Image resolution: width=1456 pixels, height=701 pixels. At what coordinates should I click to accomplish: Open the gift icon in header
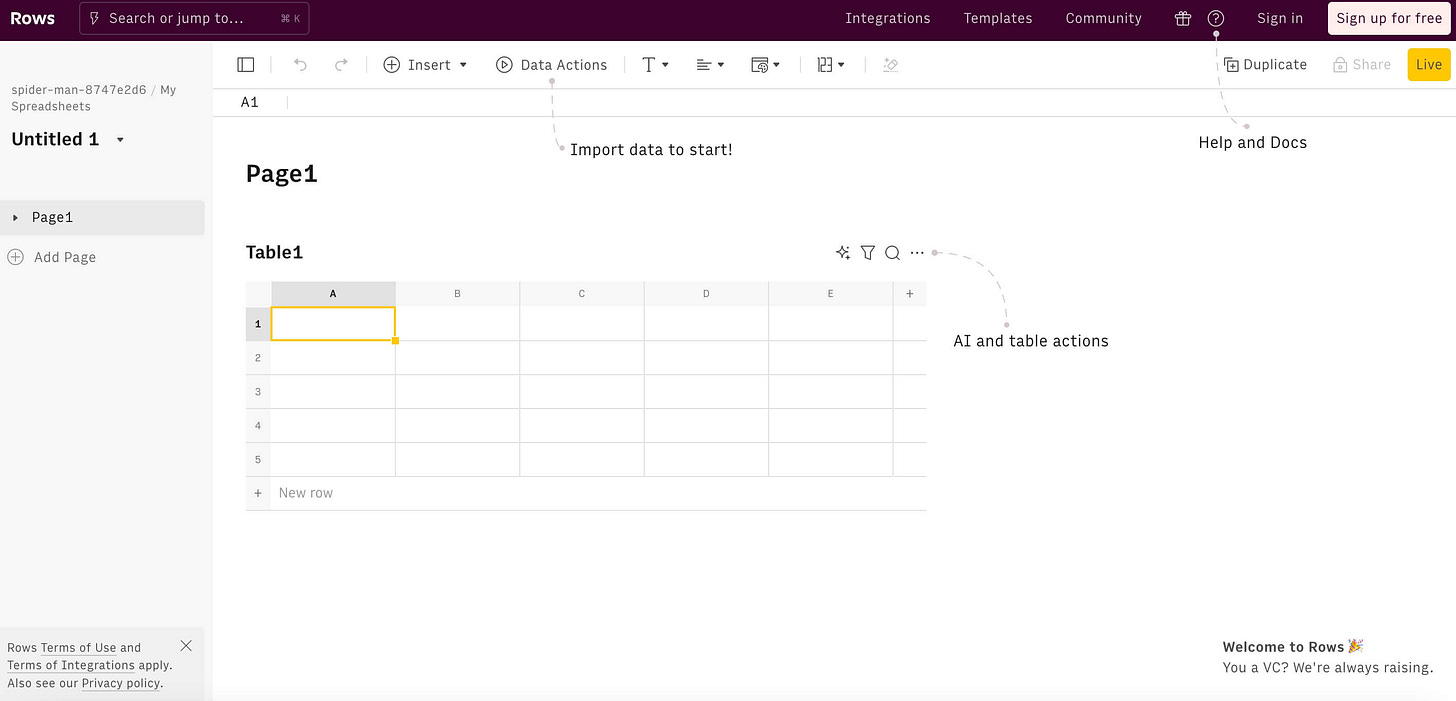click(1183, 18)
